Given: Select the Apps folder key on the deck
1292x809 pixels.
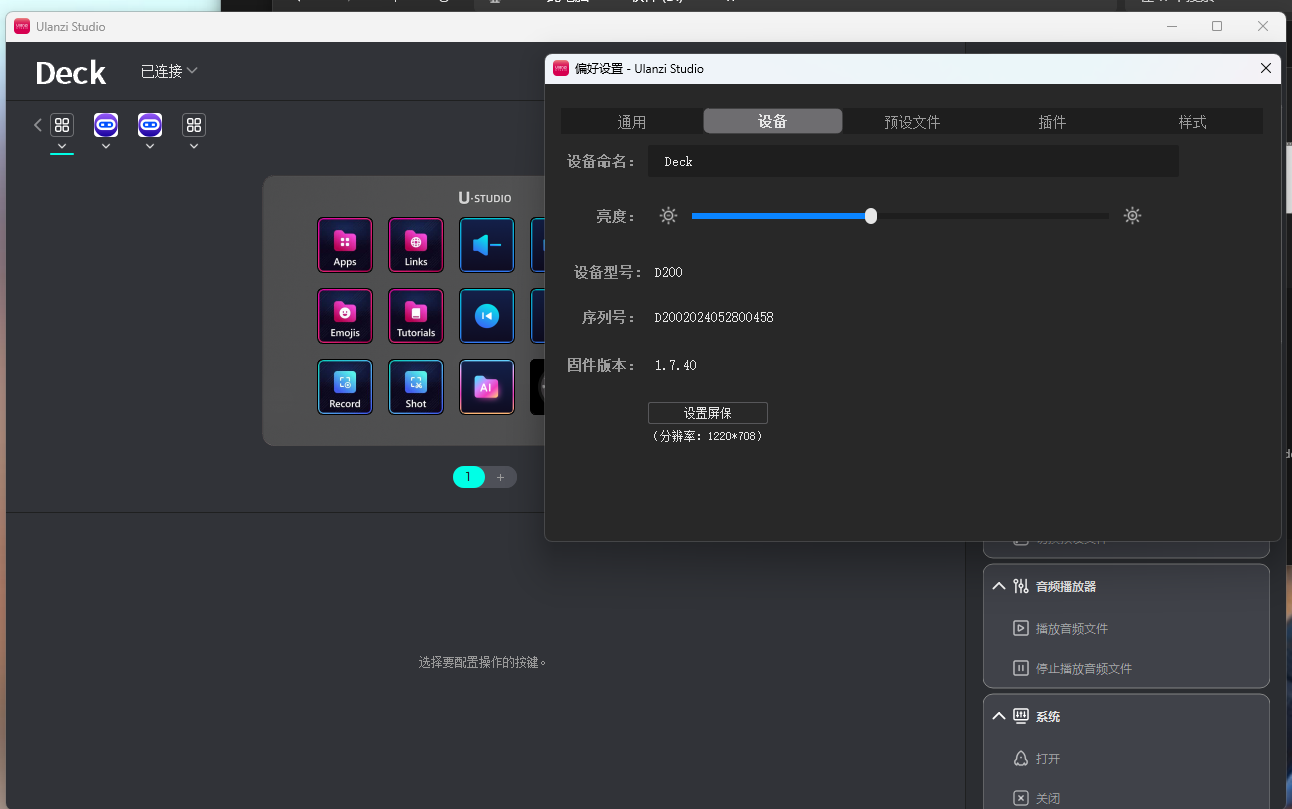Looking at the screenshot, I should coord(345,245).
